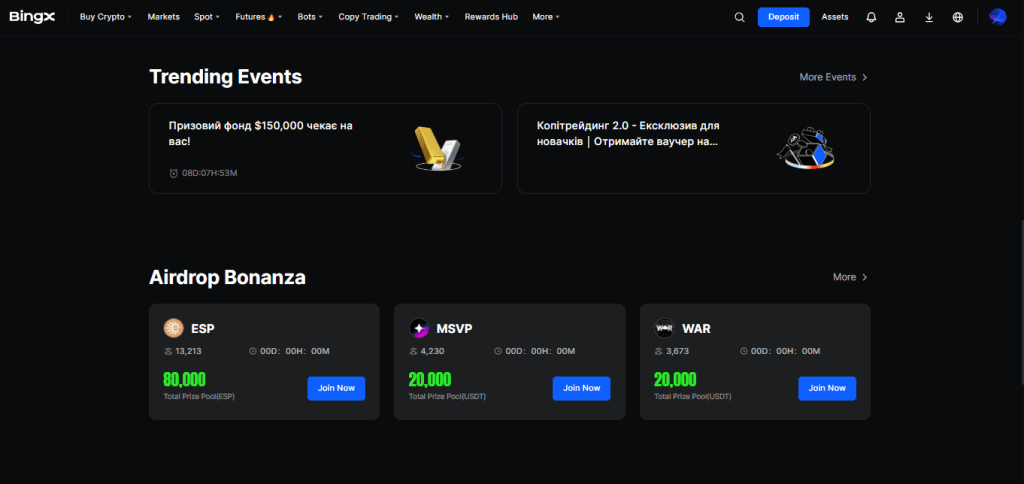
Task: Join the MSVP airdrop now
Action: (x=581, y=388)
